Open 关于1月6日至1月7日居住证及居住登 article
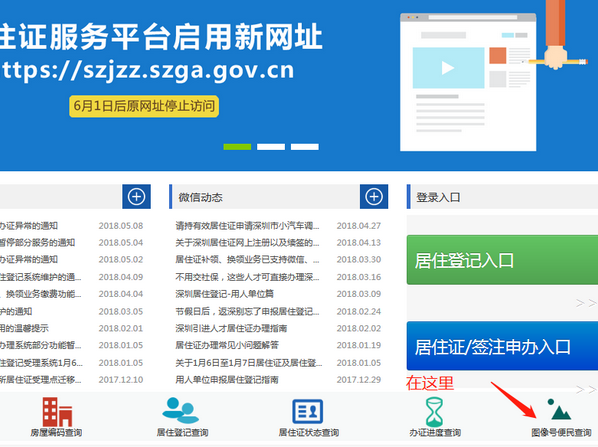The width and height of the screenshot is (598, 447). 249,362
